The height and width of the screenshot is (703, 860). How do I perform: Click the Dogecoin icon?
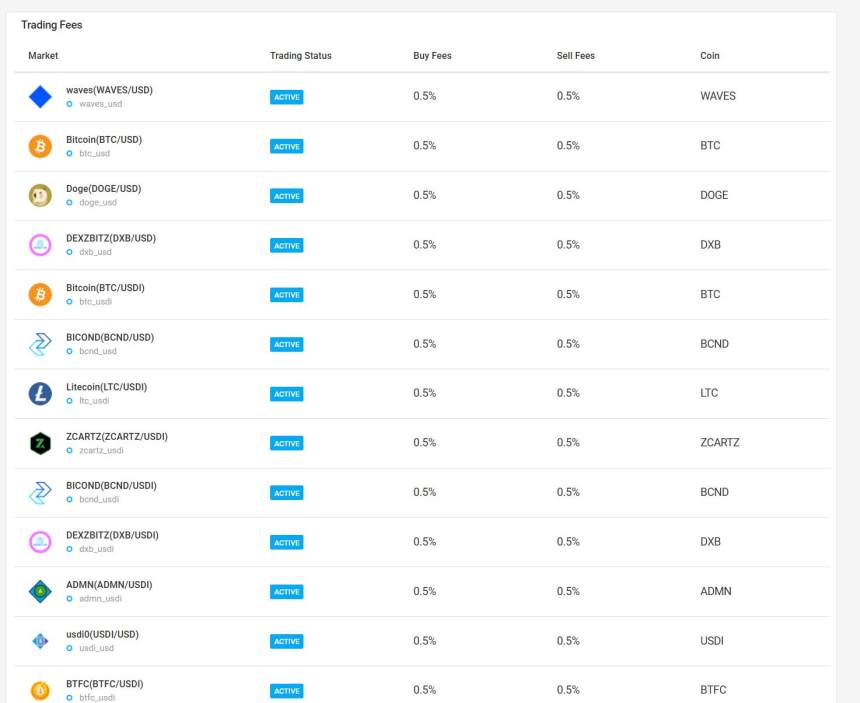point(40,196)
